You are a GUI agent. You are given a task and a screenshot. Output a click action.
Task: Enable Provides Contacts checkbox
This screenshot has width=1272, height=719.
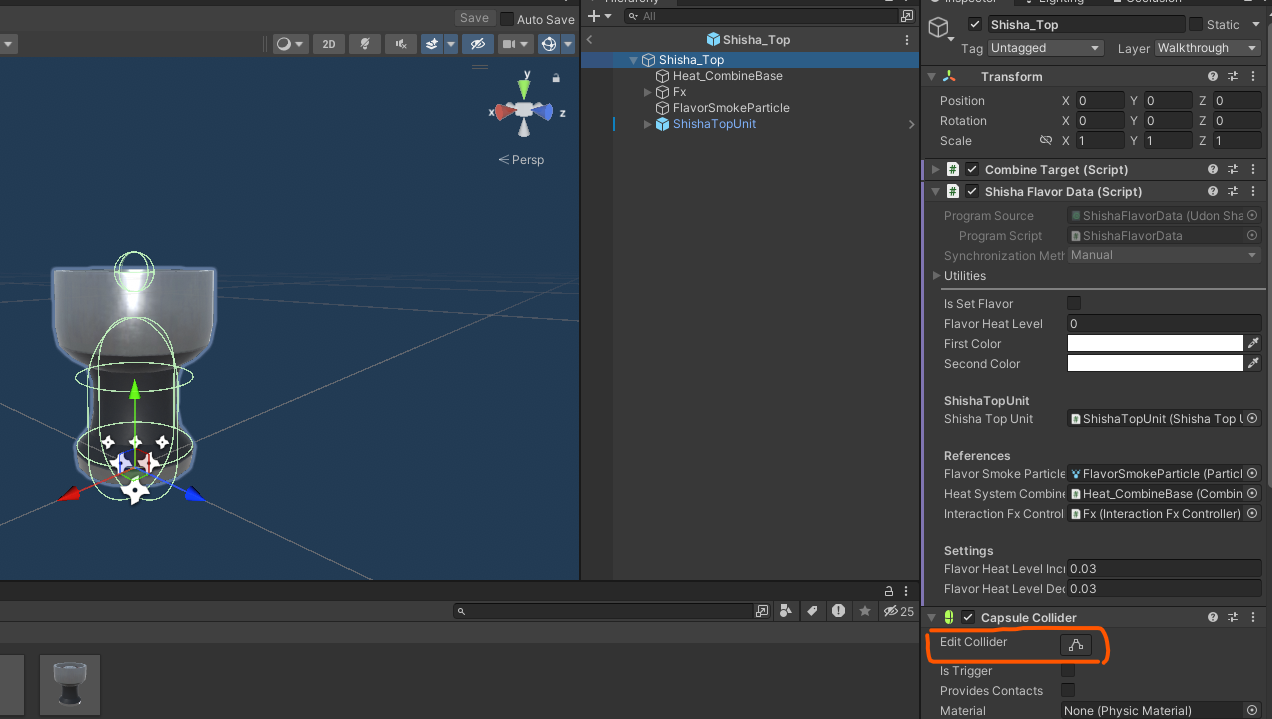1068,691
